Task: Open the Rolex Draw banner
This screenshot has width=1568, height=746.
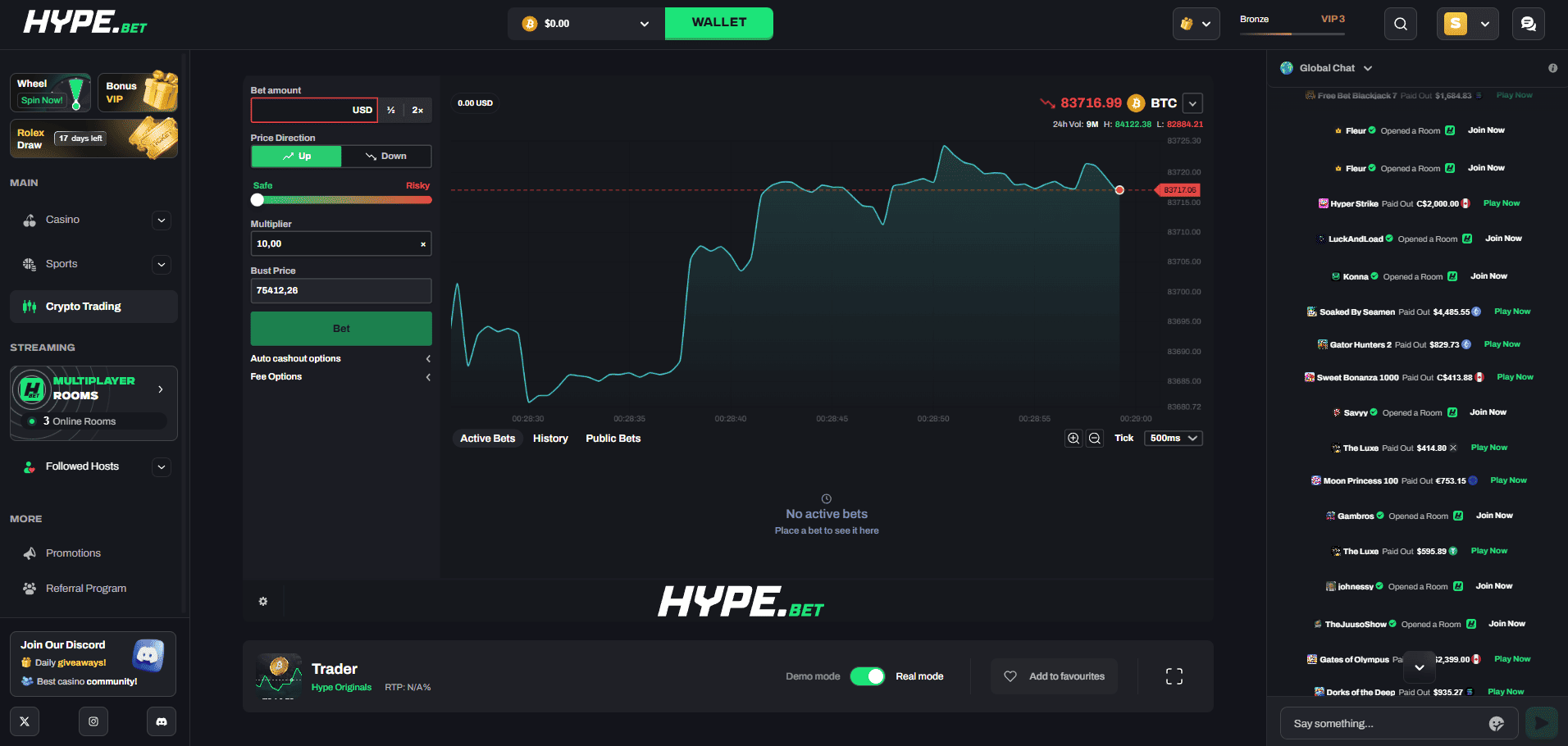Action: pyautogui.click(x=93, y=139)
